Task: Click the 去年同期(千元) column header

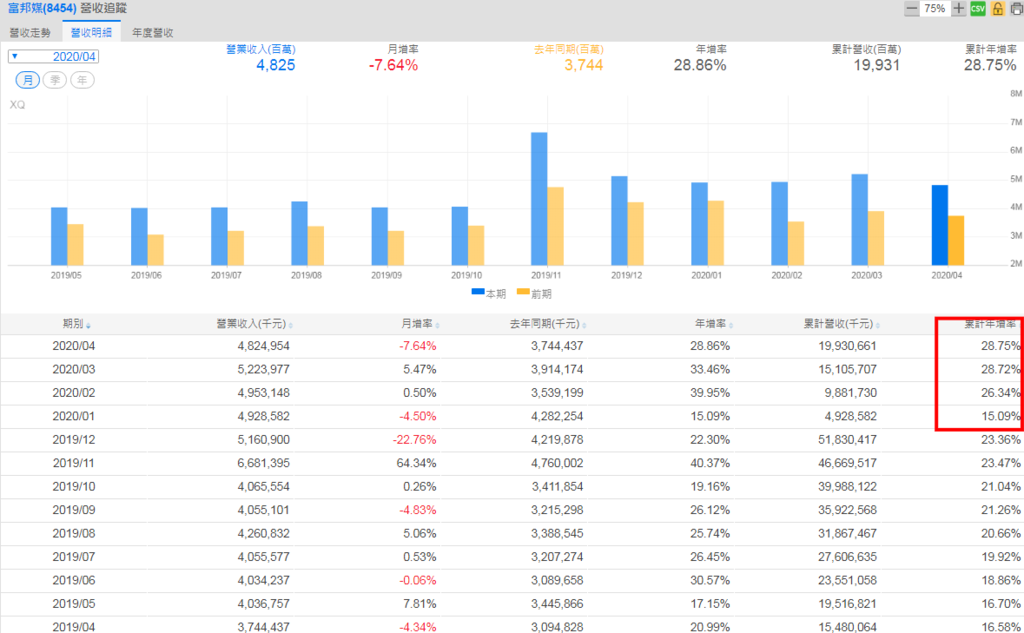Action: [545, 324]
